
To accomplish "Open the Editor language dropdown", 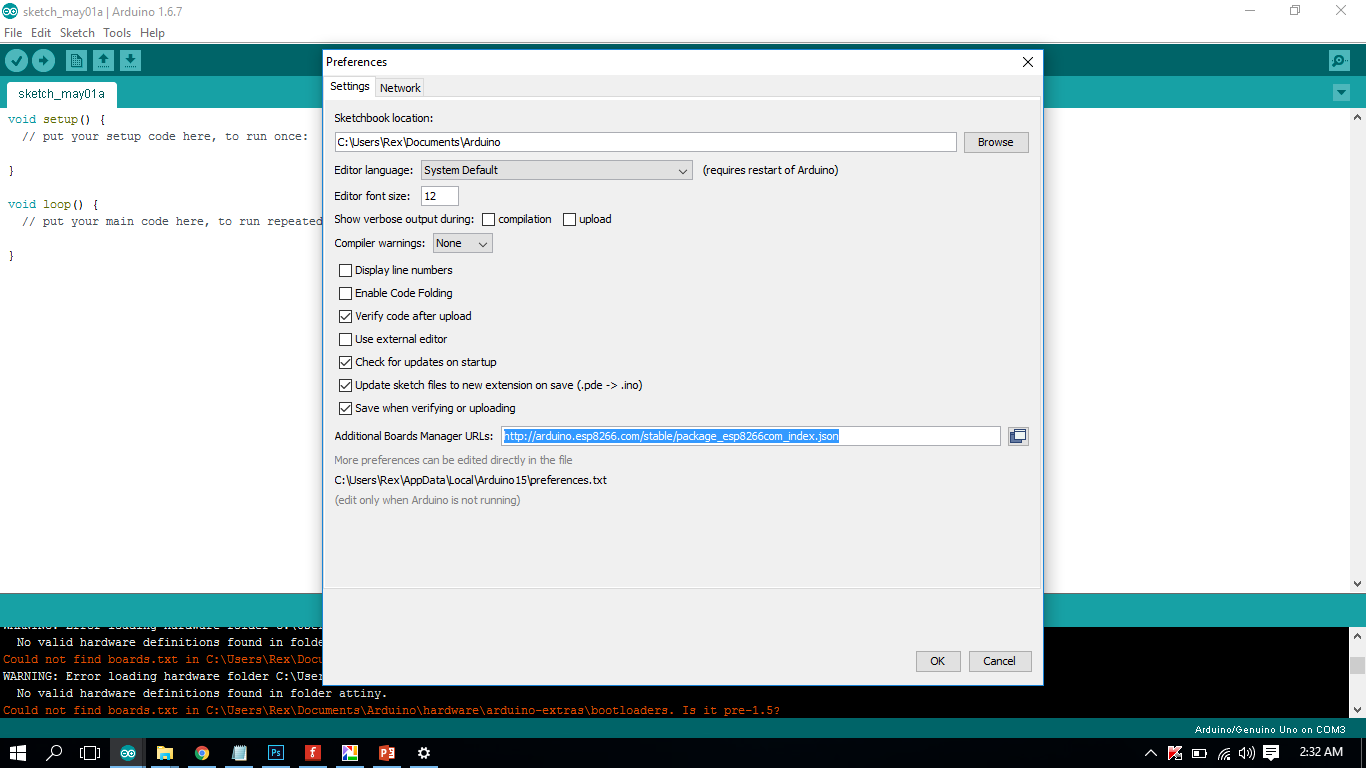I will click(x=556, y=170).
